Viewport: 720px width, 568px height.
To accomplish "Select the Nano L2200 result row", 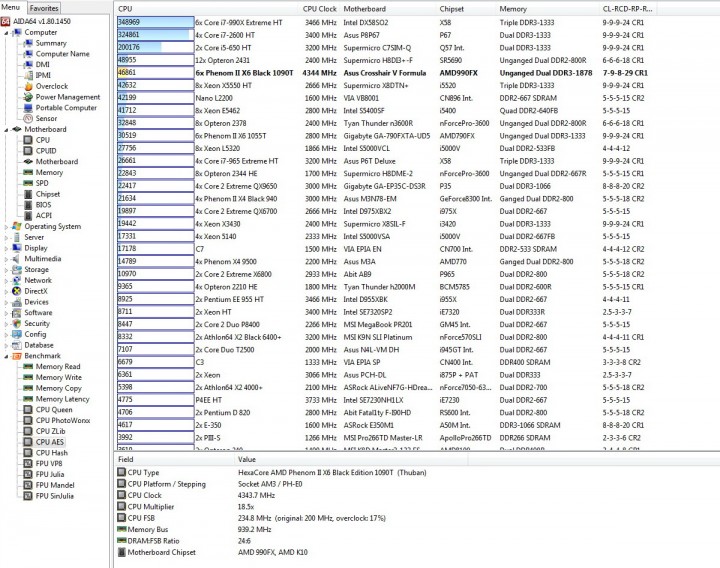I will 386,98.
